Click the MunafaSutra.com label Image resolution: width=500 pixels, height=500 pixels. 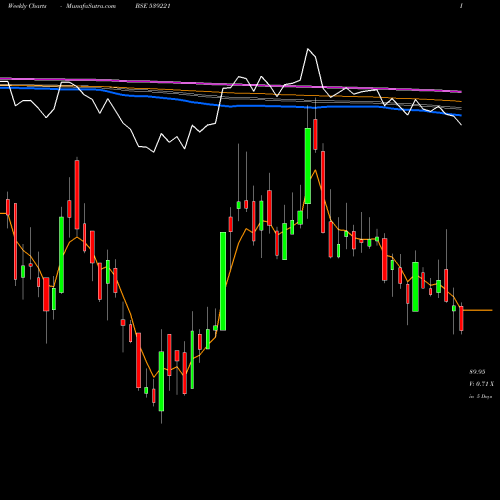91,6
